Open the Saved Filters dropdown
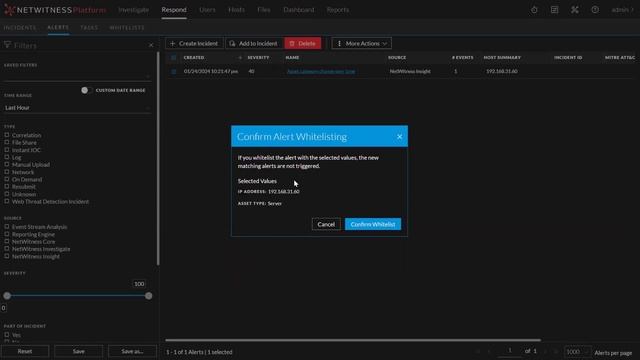The height and width of the screenshot is (360, 640). point(77,76)
